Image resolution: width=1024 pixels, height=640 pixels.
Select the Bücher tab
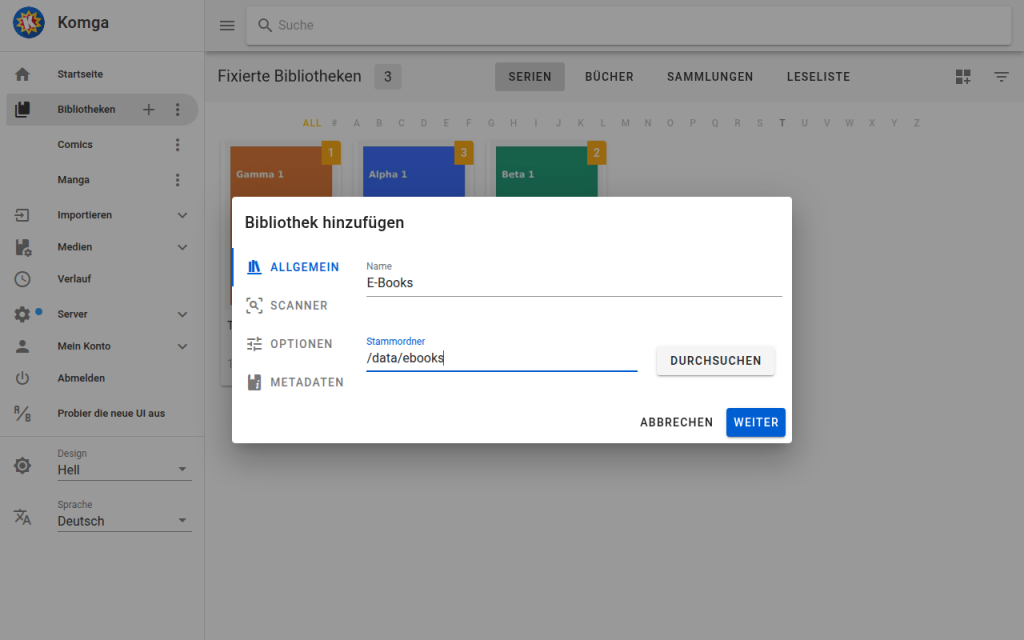coord(609,77)
